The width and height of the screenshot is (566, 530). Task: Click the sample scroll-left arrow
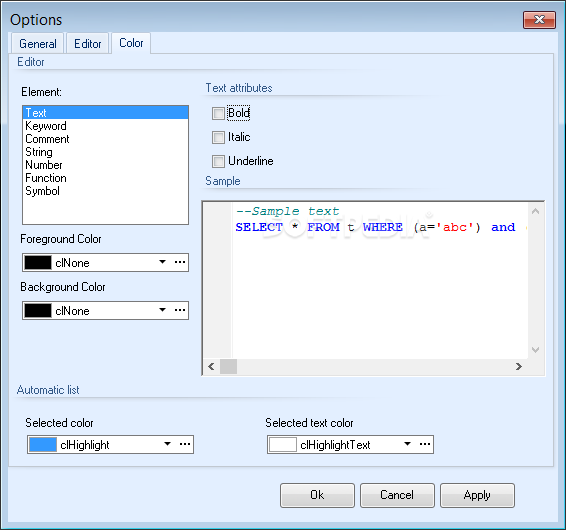212,366
